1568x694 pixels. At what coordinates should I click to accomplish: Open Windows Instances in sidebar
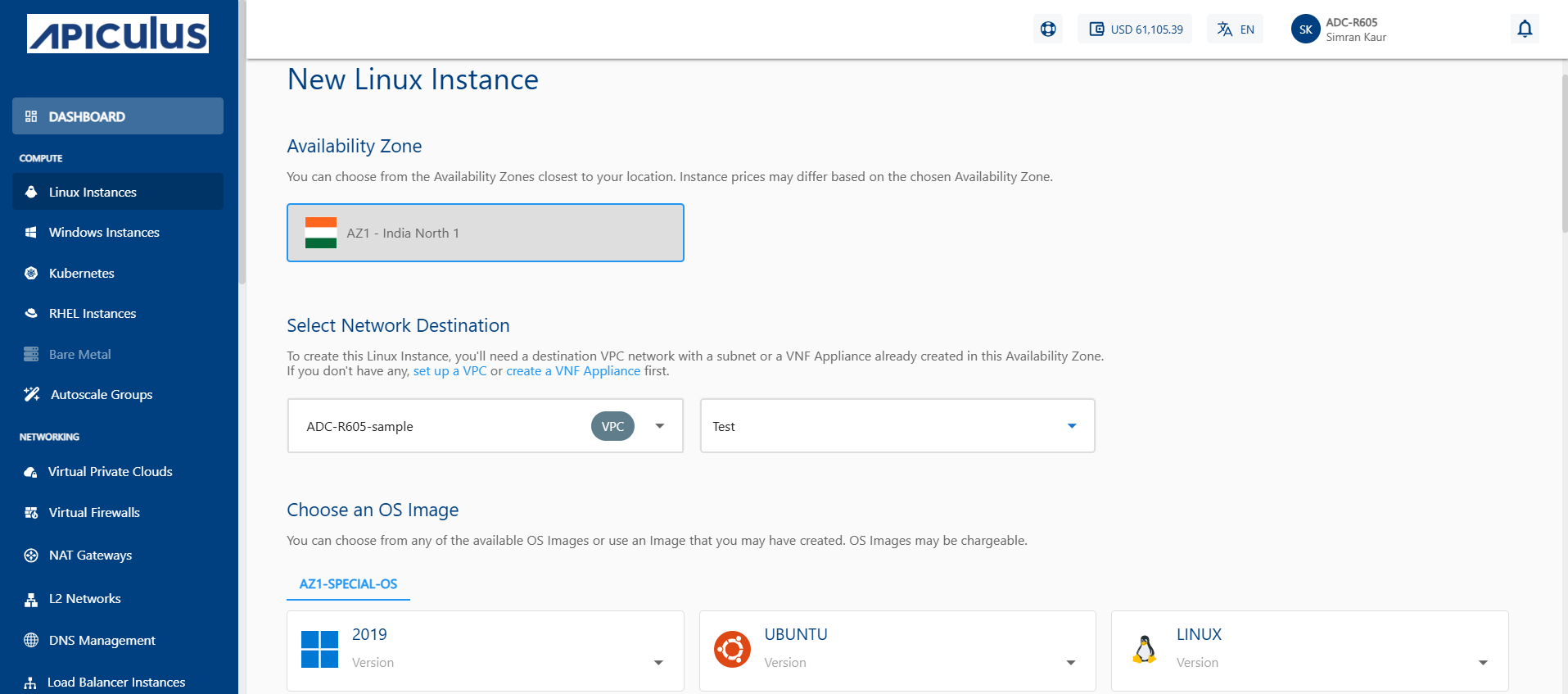coord(104,233)
